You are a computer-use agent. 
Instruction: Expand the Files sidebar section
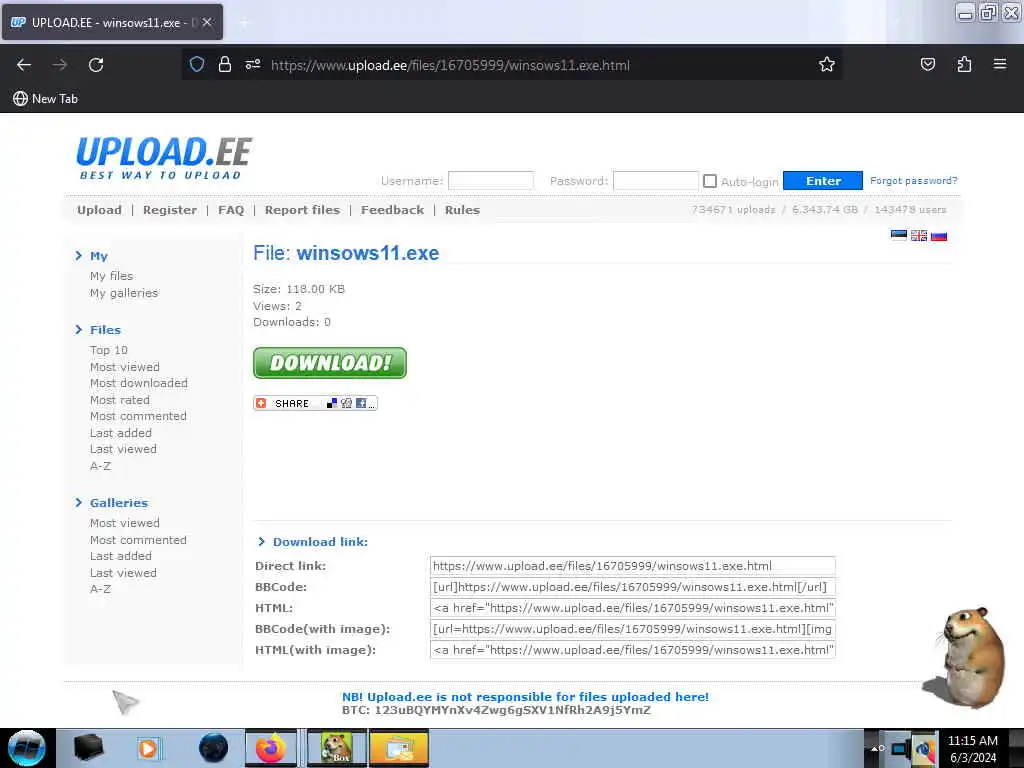click(x=105, y=330)
